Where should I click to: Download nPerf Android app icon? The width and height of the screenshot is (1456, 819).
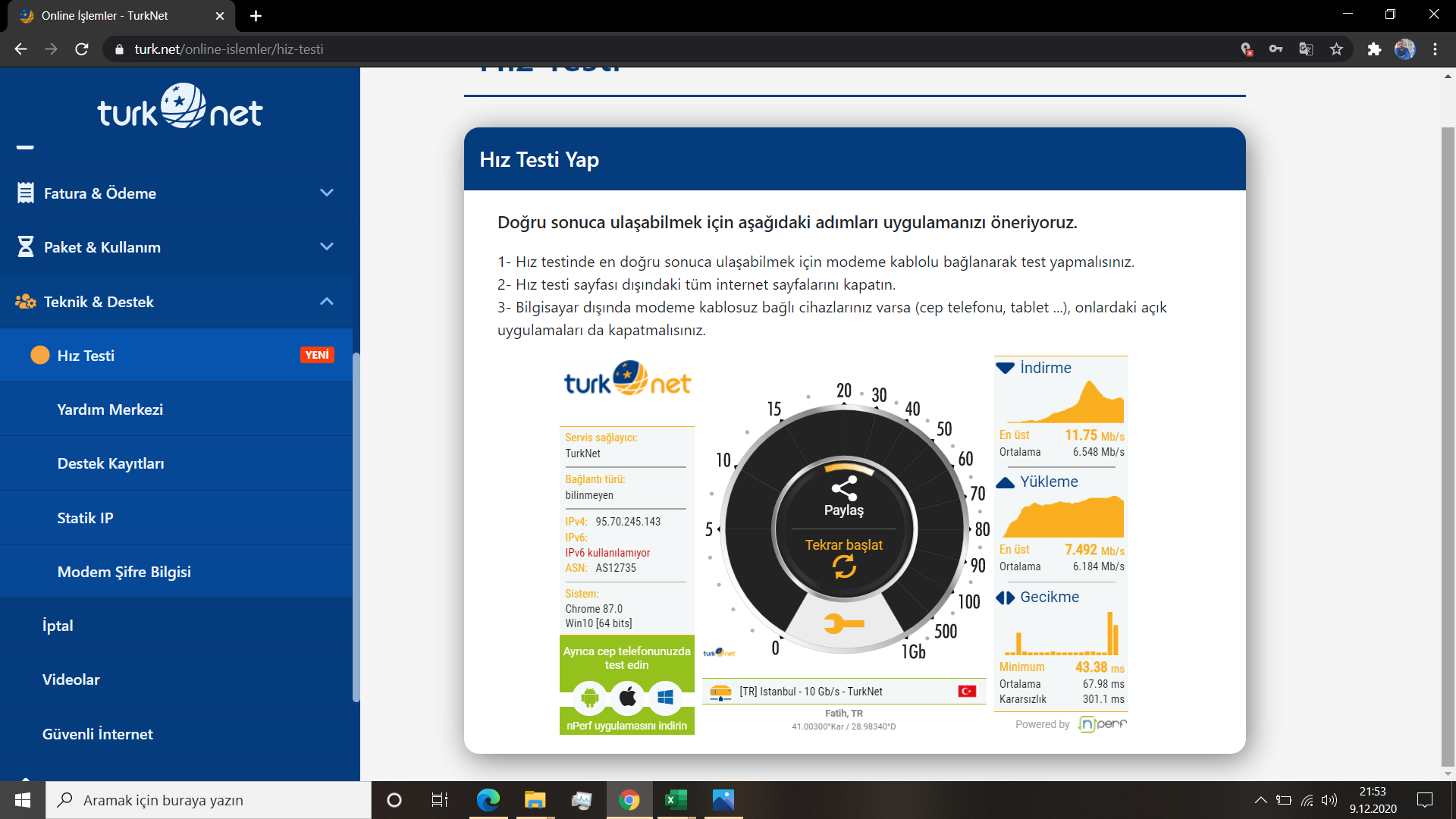tap(590, 697)
